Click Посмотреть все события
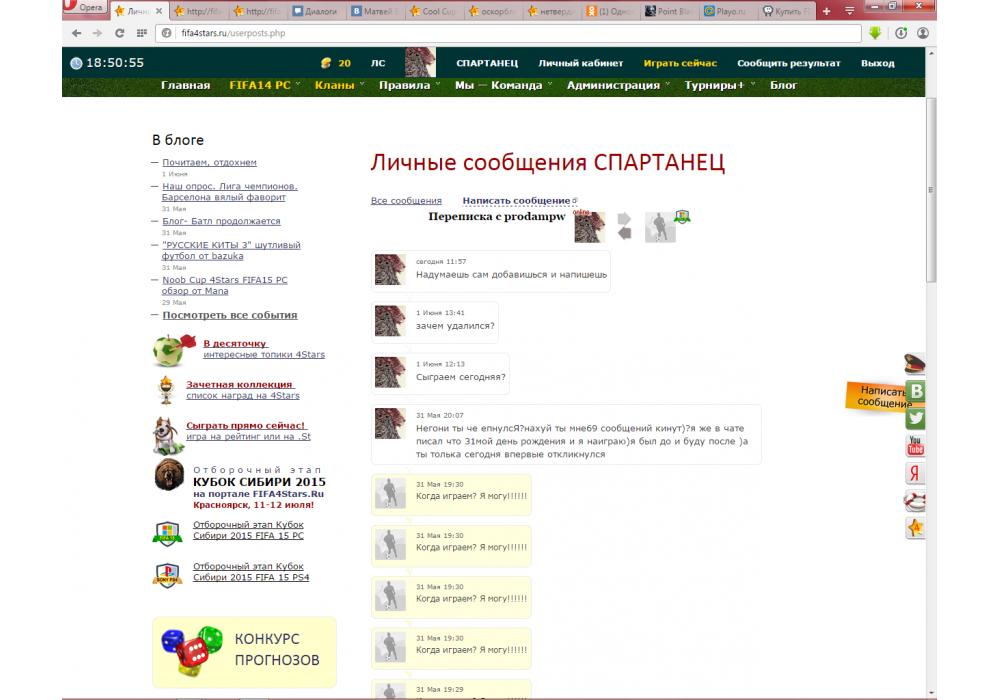 click(230, 315)
